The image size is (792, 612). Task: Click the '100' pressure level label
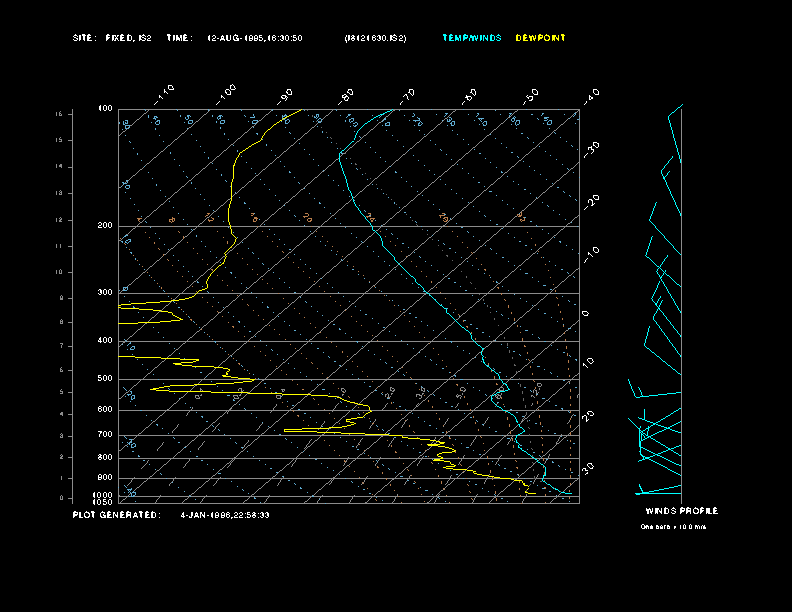pyautogui.click(x=105, y=109)
